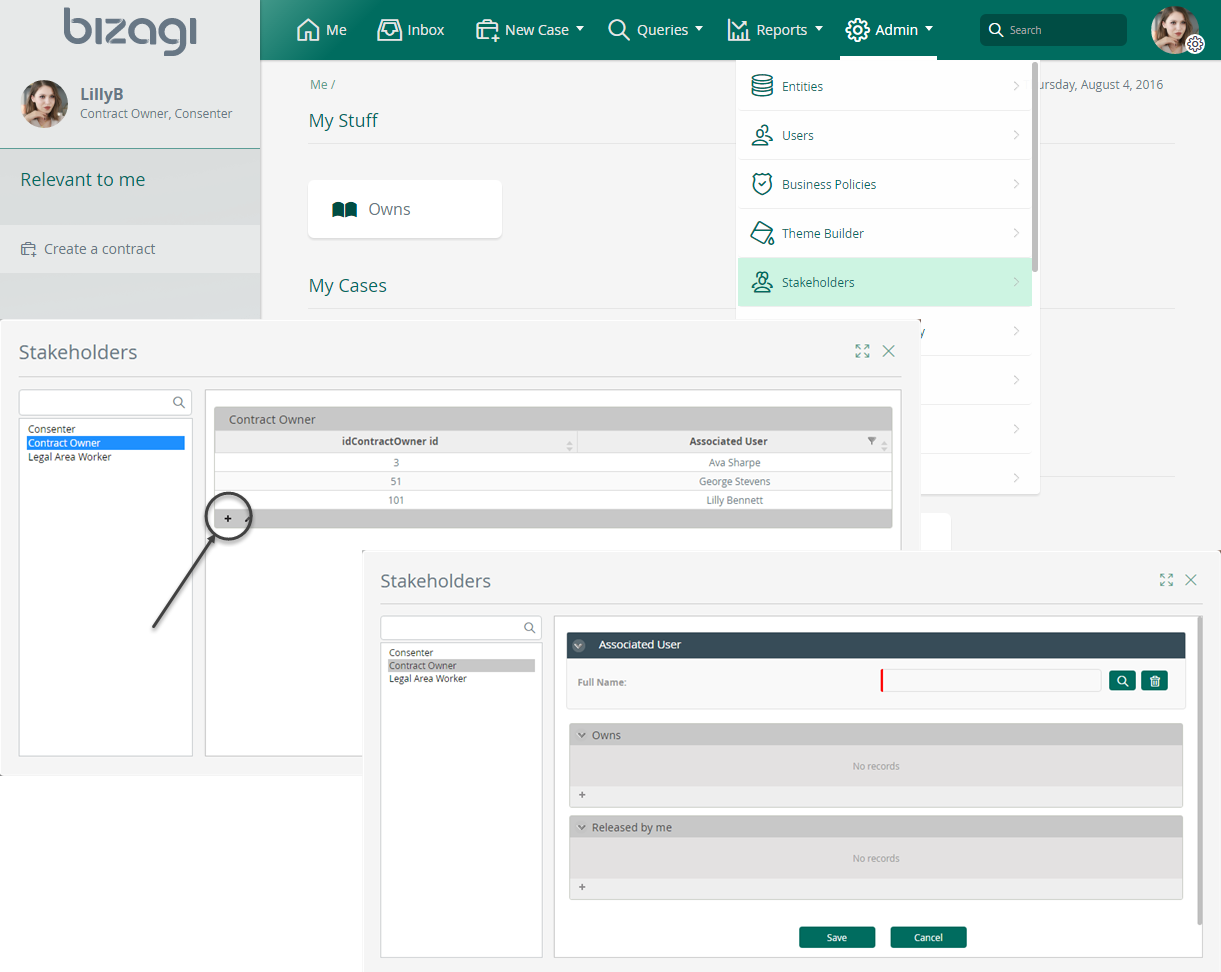Collapse the Owns section

[x=582, y=735]
